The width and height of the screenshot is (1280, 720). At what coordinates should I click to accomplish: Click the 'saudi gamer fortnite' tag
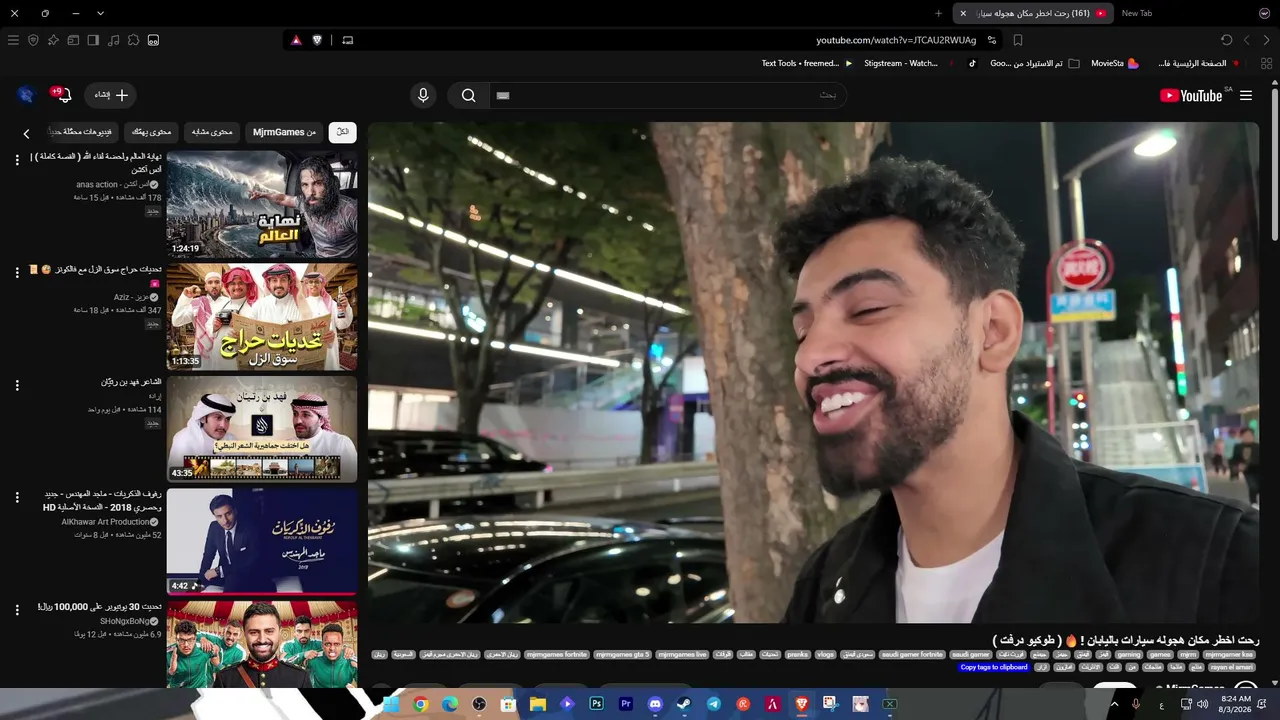[x=912, y=655]
